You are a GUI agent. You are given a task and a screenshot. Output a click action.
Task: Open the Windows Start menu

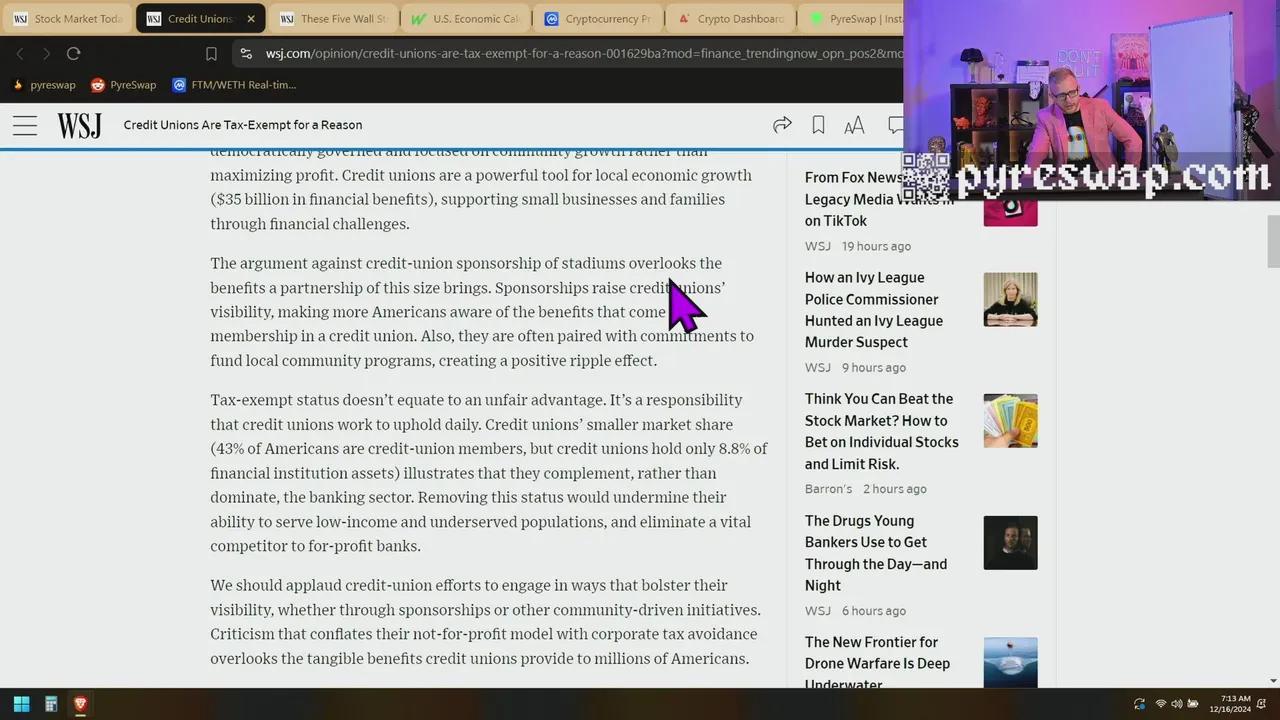pyautogui.click(x=21, y=704)
